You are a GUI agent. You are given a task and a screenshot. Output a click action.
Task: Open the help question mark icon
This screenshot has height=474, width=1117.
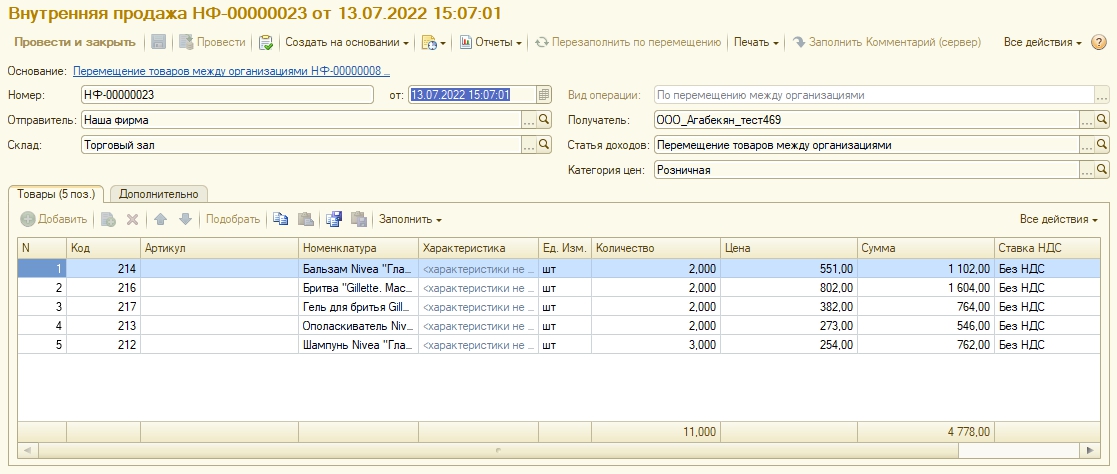click(1099, 42)
